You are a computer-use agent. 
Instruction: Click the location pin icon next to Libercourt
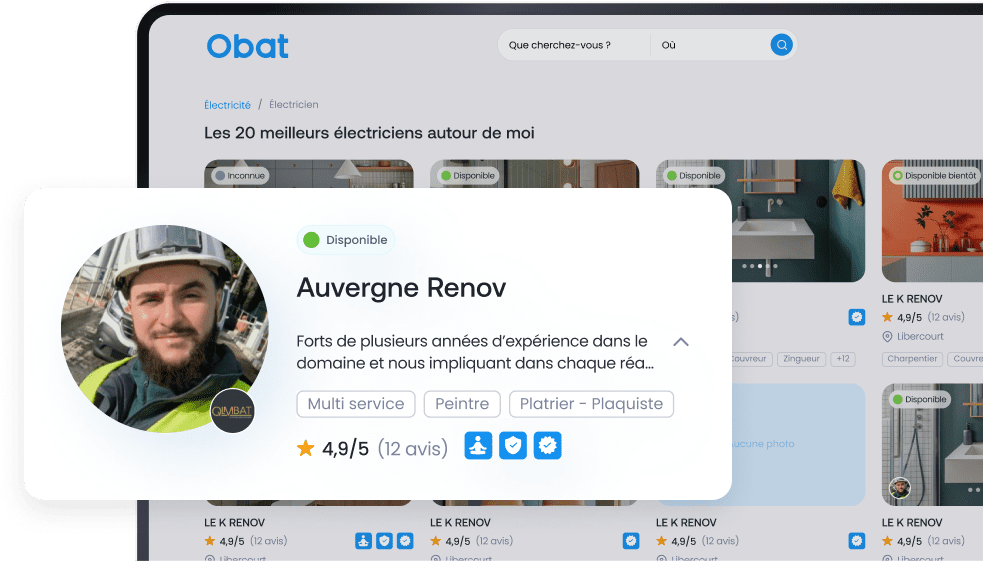(887, 337)
